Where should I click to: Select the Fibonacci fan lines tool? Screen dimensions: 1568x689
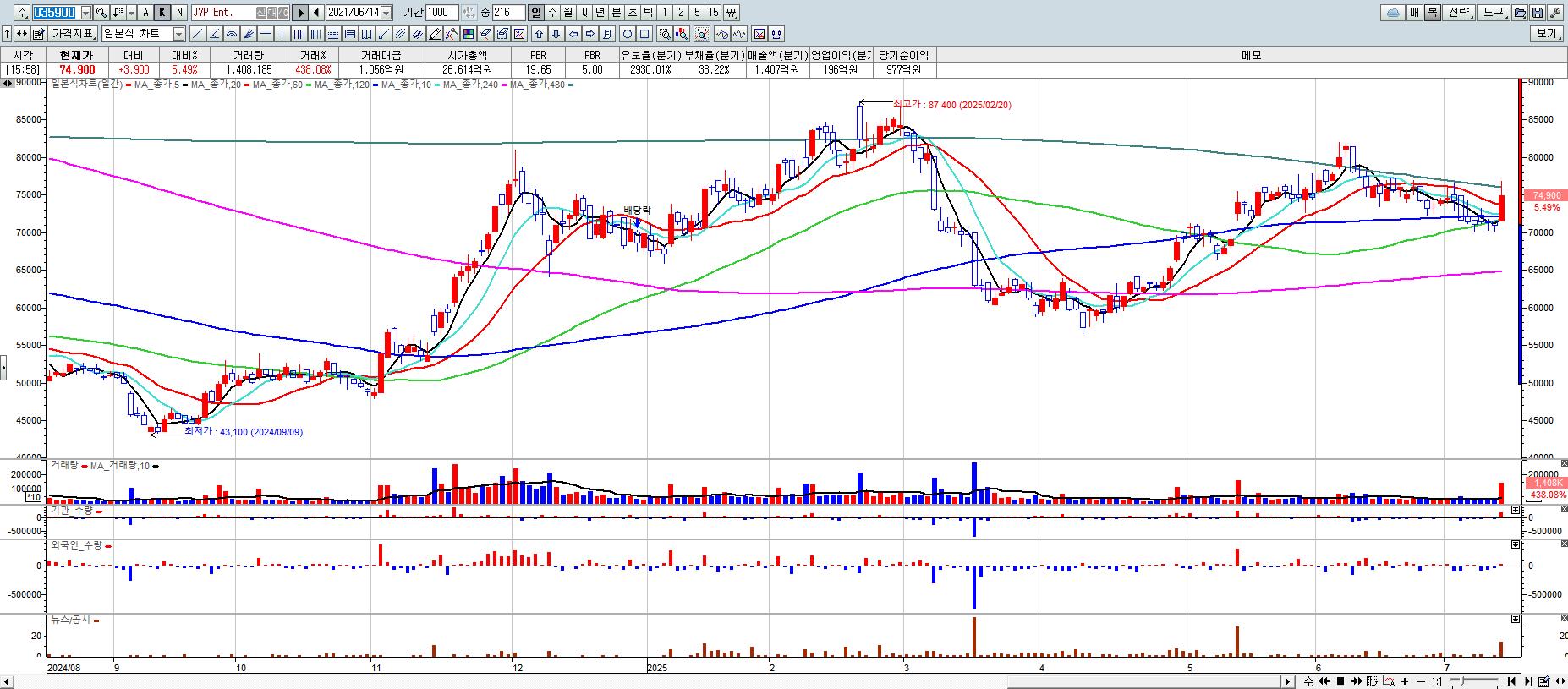coord(249,34)
